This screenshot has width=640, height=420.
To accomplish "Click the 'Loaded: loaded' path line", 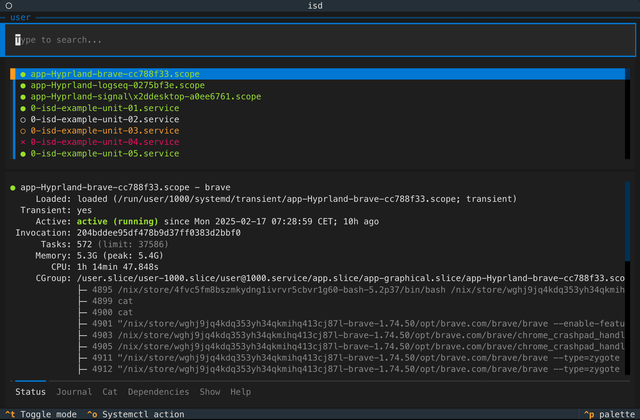I will point(276,199).
